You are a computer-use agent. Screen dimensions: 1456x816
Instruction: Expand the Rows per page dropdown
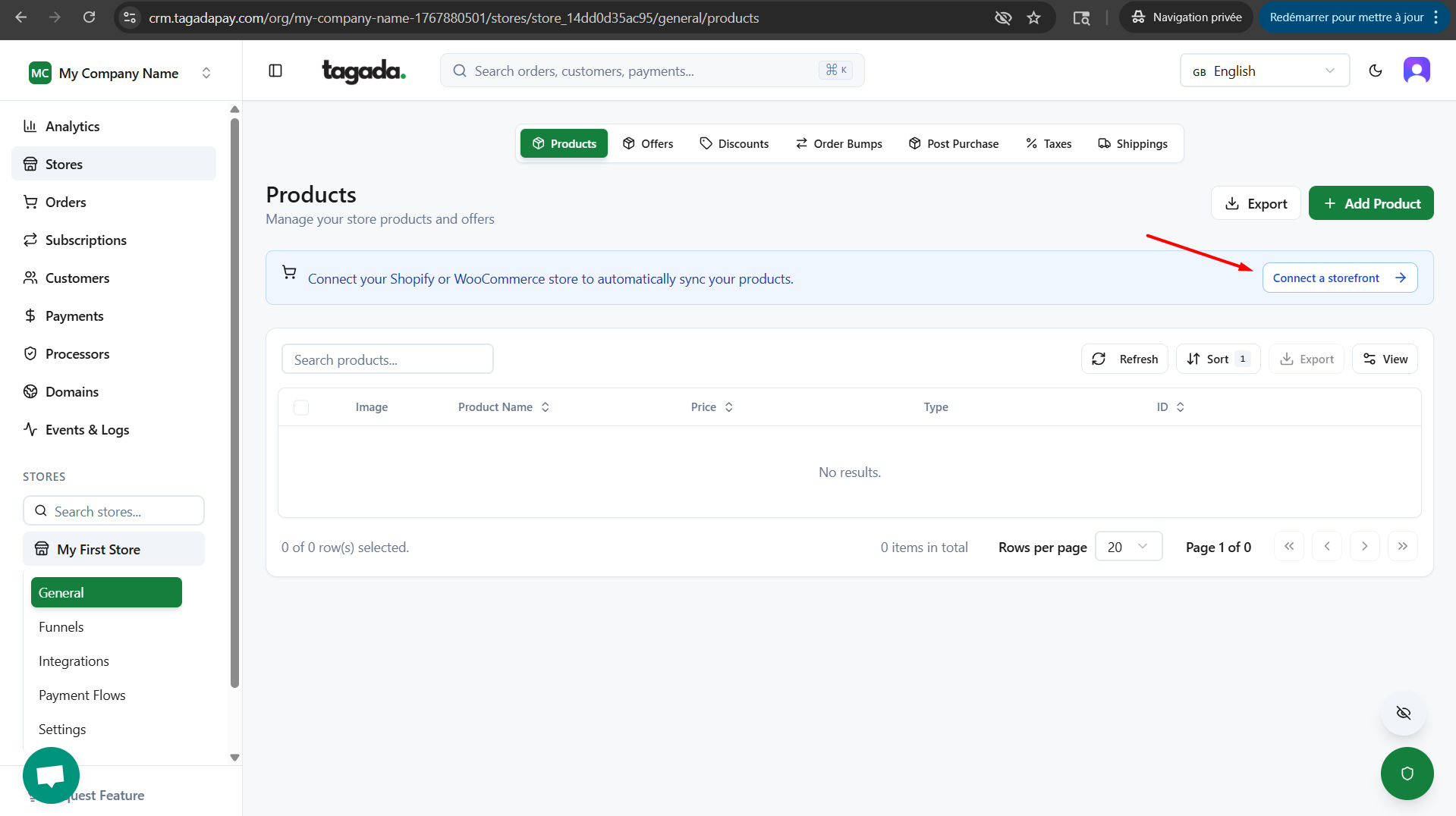[x=1127, y=547]
